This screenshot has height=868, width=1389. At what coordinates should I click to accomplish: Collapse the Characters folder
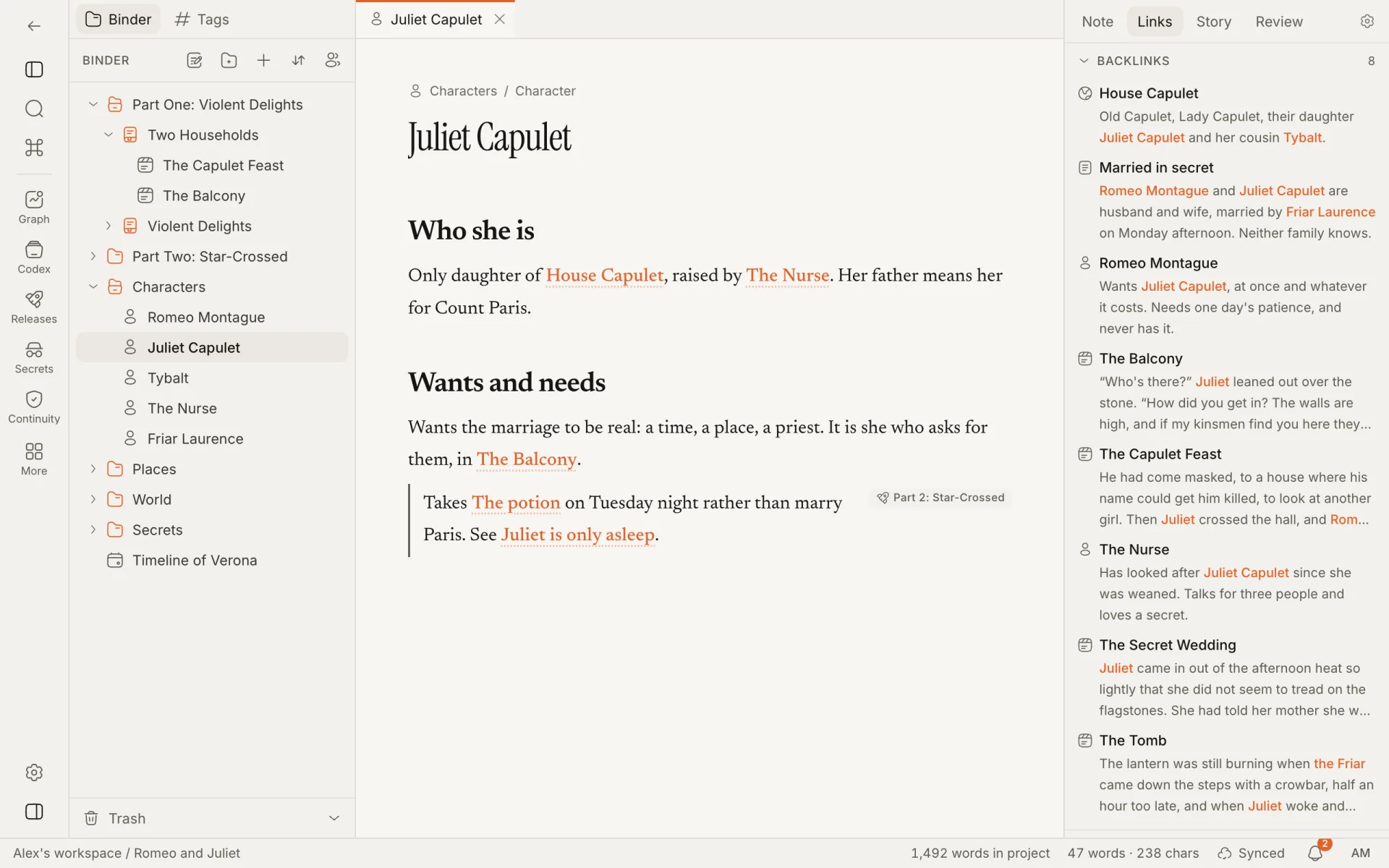tap(93, 286)
